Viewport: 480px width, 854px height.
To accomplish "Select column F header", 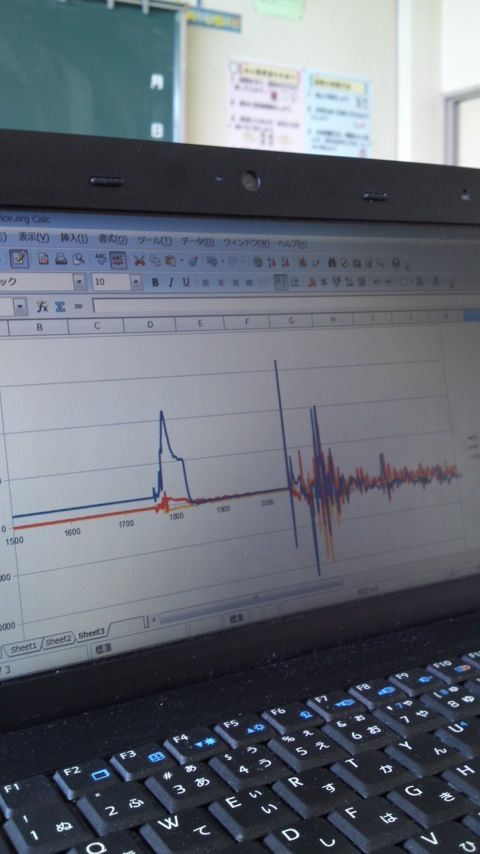I will pos(247,322).
